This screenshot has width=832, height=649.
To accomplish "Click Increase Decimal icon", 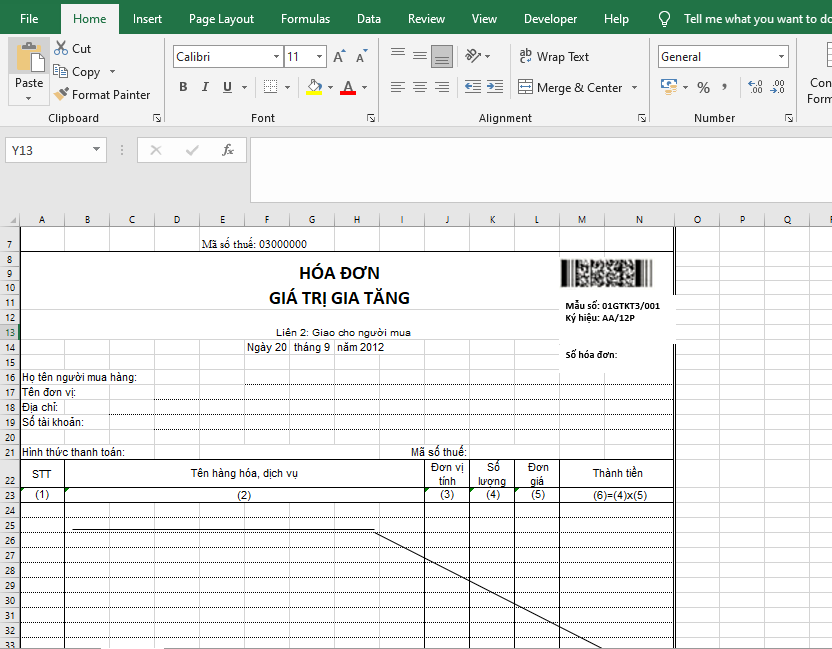I will (754, 88).
